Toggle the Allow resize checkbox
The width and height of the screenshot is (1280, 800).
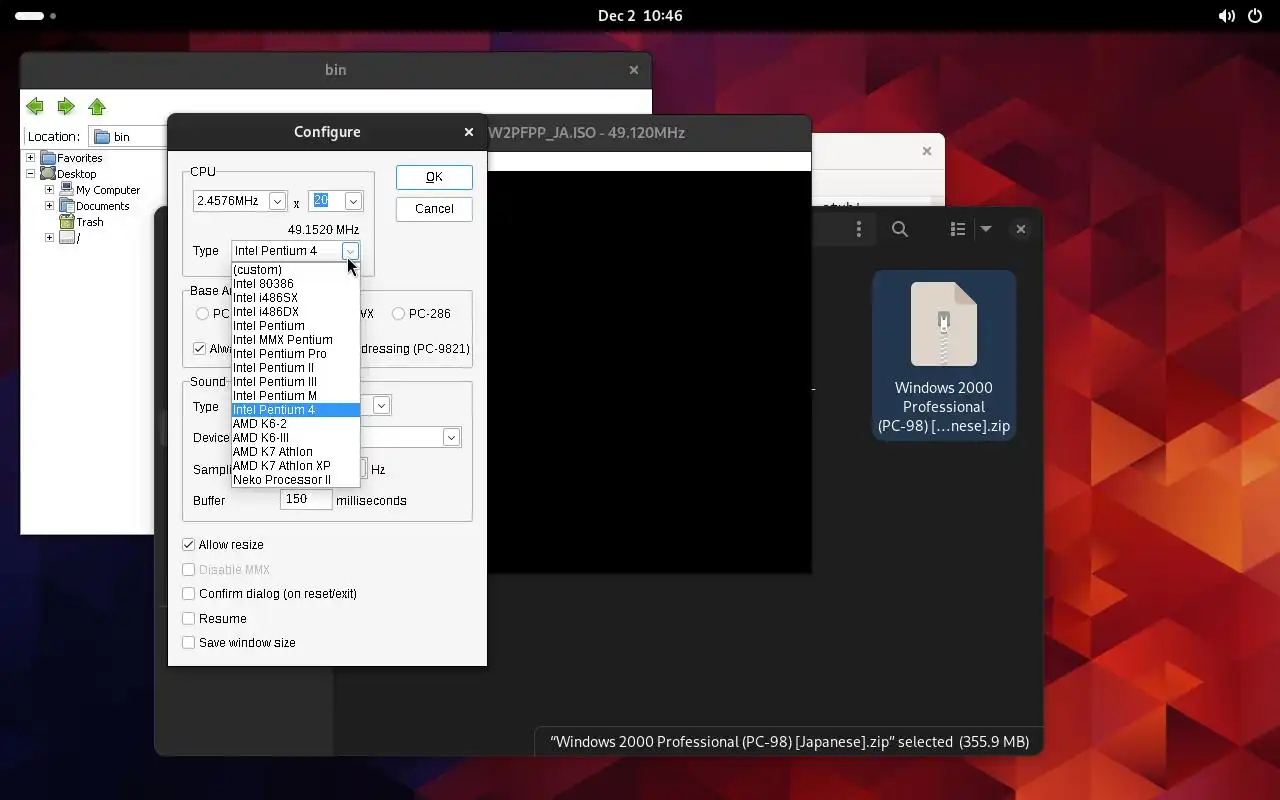(x=188, y=545)
